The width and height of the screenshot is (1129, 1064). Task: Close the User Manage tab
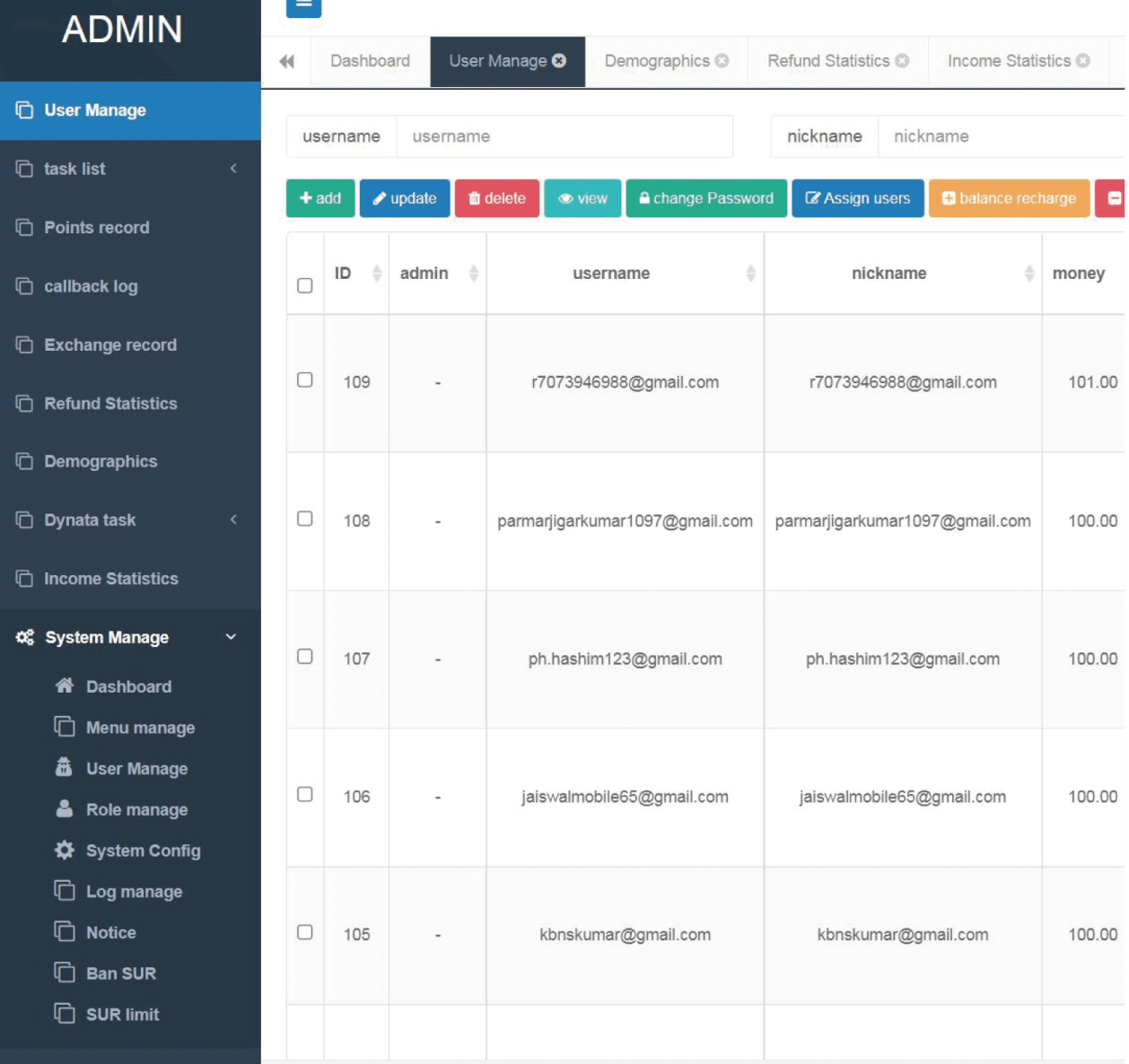click(x=559, y=61)
